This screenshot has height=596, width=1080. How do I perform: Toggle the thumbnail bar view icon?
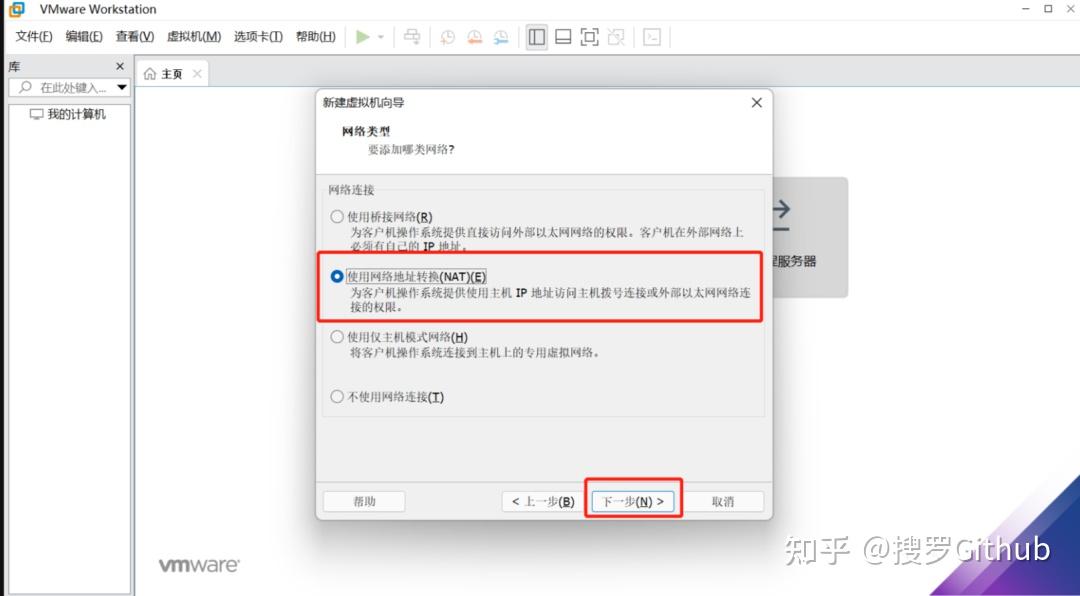(x=563, y=37)
